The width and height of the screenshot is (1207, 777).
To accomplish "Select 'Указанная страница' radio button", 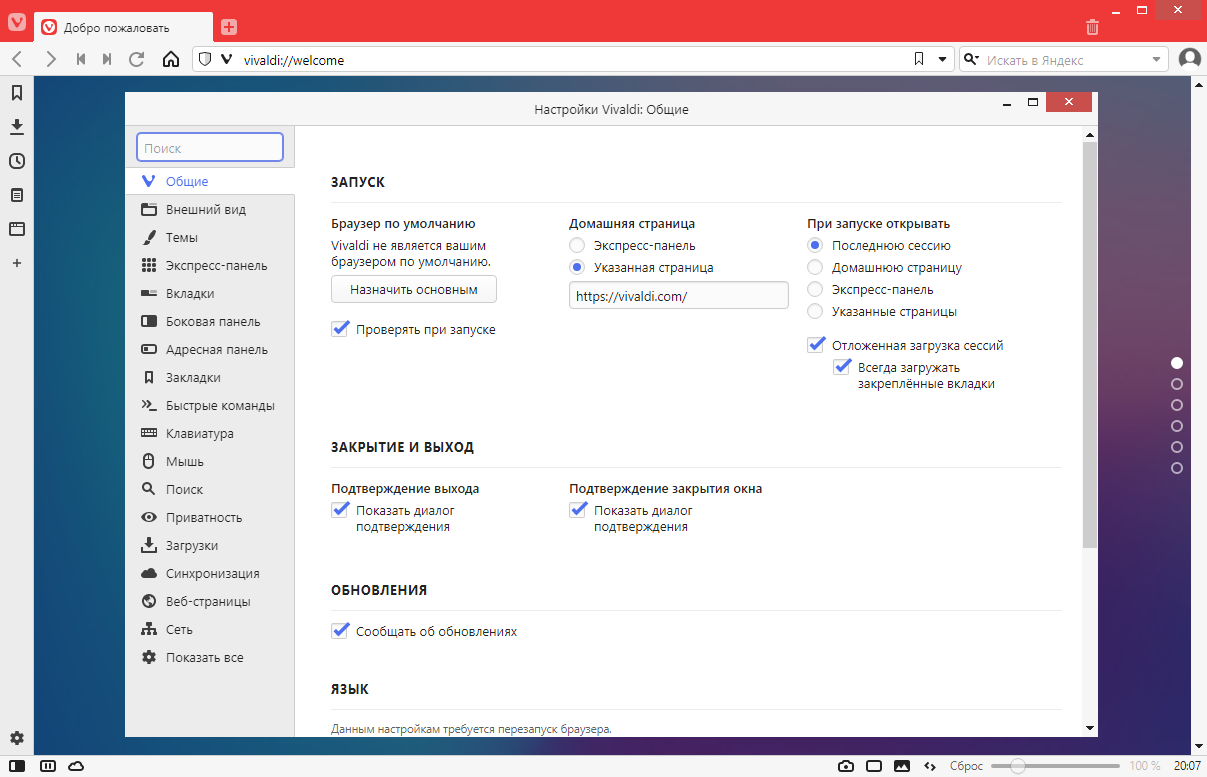I will (x=577, y=268).
